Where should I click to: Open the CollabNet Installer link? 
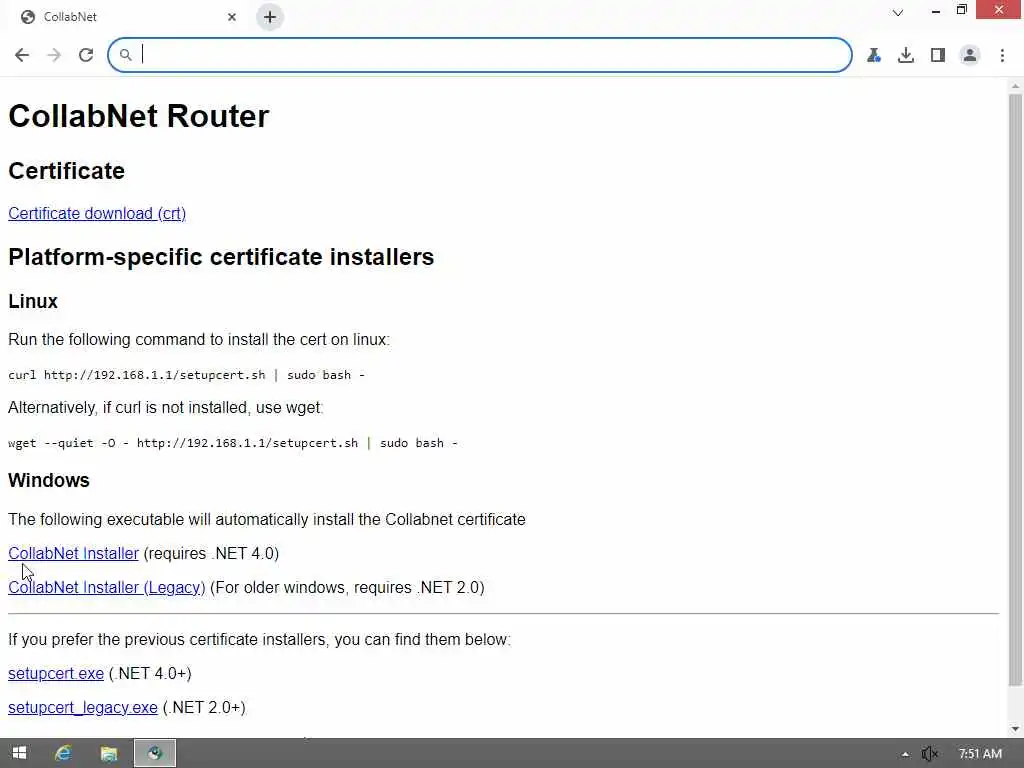(73, 553)
